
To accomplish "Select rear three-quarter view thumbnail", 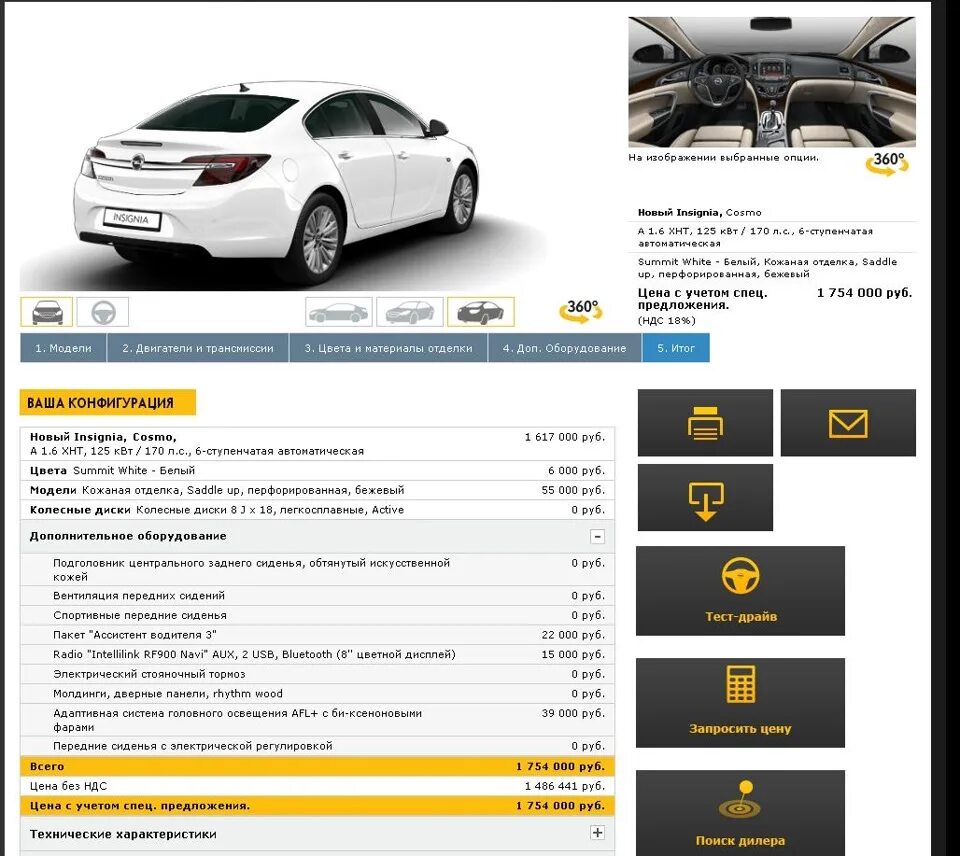I will [x=481, y=312].
